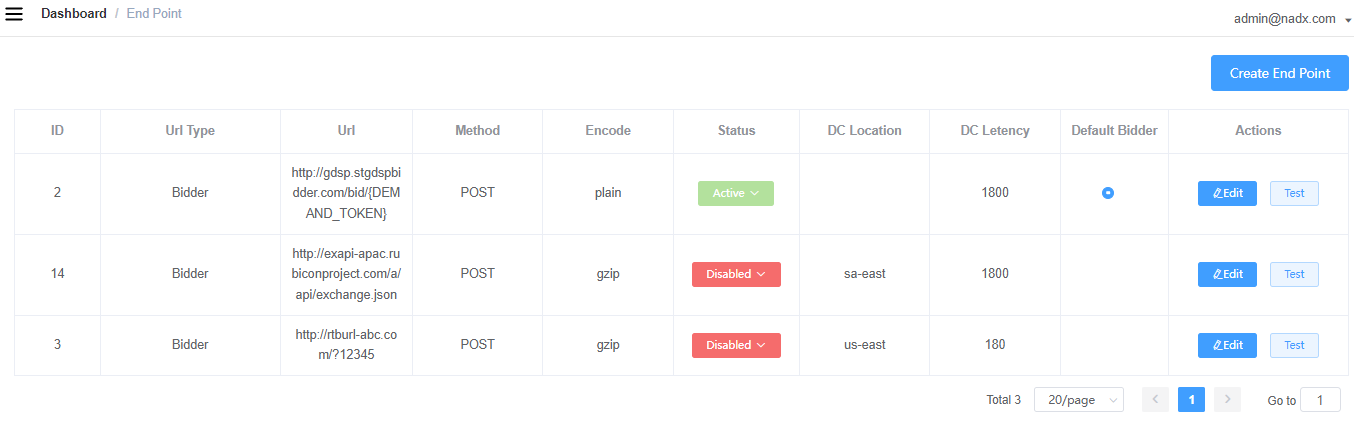Open the 20/page size selector
Screen dimensions: 1354x424
coord(1079,400)
